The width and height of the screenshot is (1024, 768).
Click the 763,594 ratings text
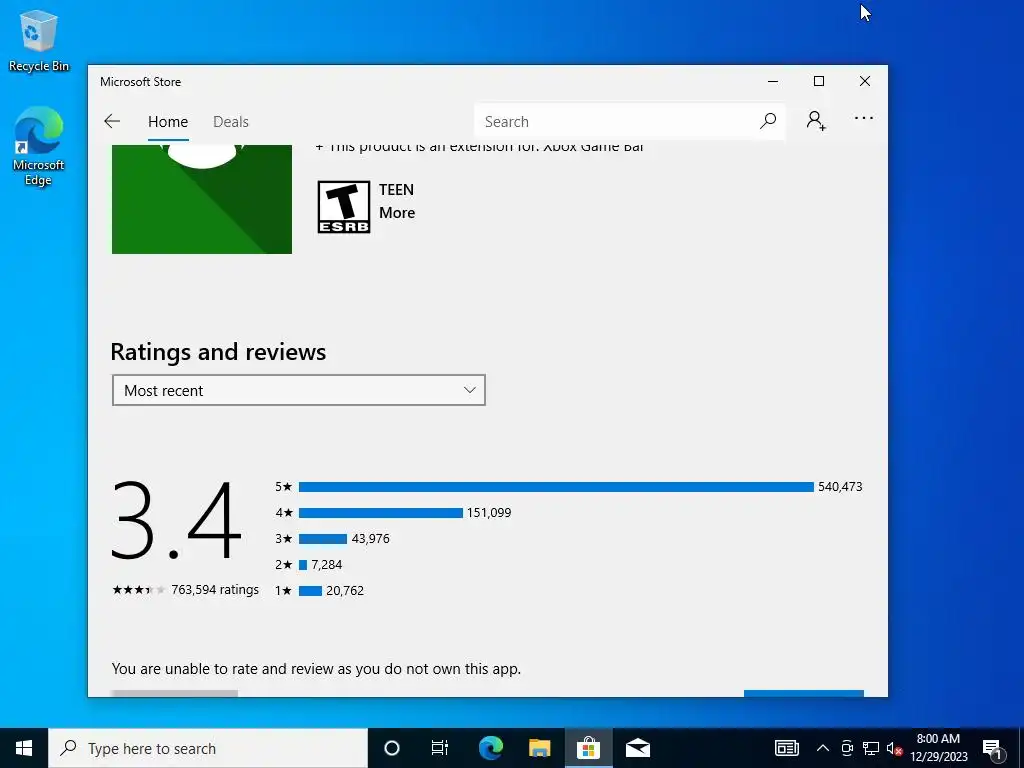click(215, 590)
